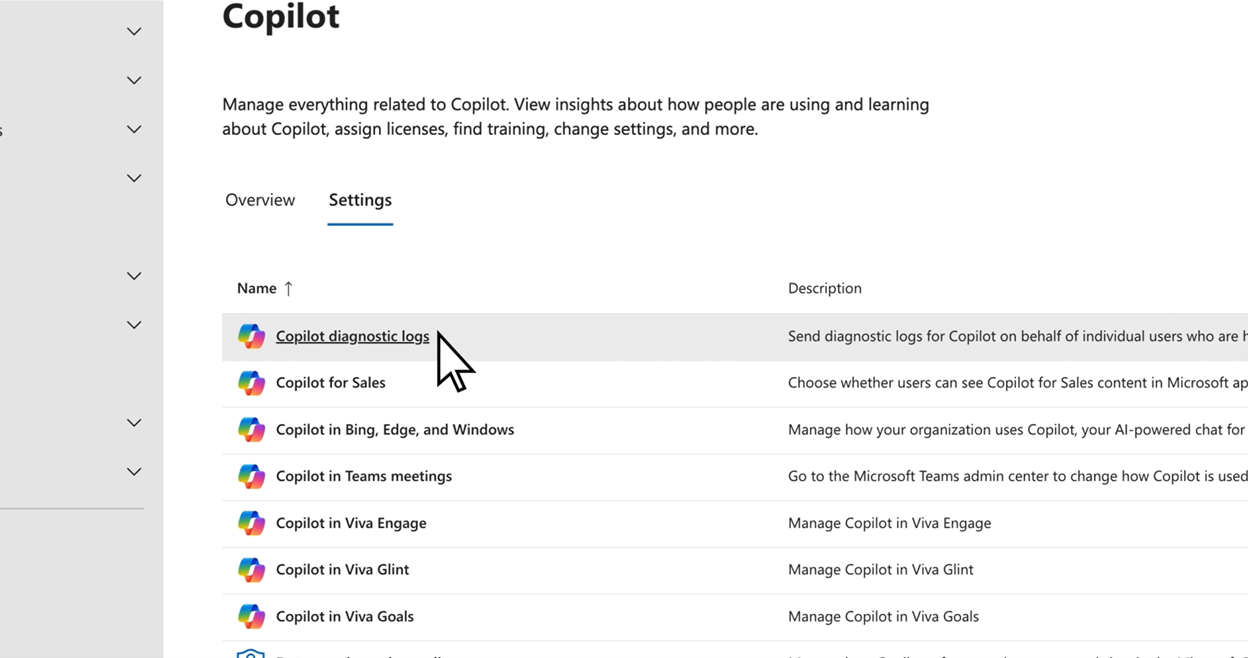
Task: Click the Copilot in Viva Glint icon
Action: (251, 569)
